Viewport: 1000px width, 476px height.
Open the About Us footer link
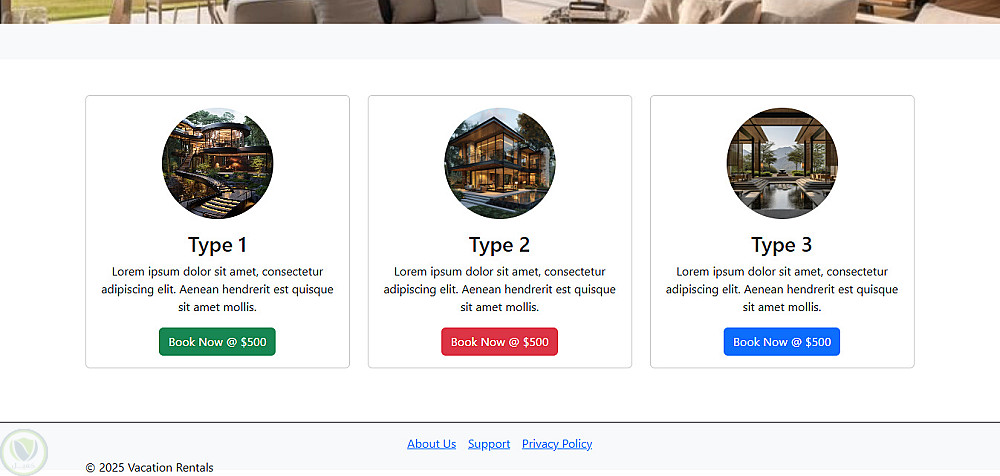(x=431, y=444)
